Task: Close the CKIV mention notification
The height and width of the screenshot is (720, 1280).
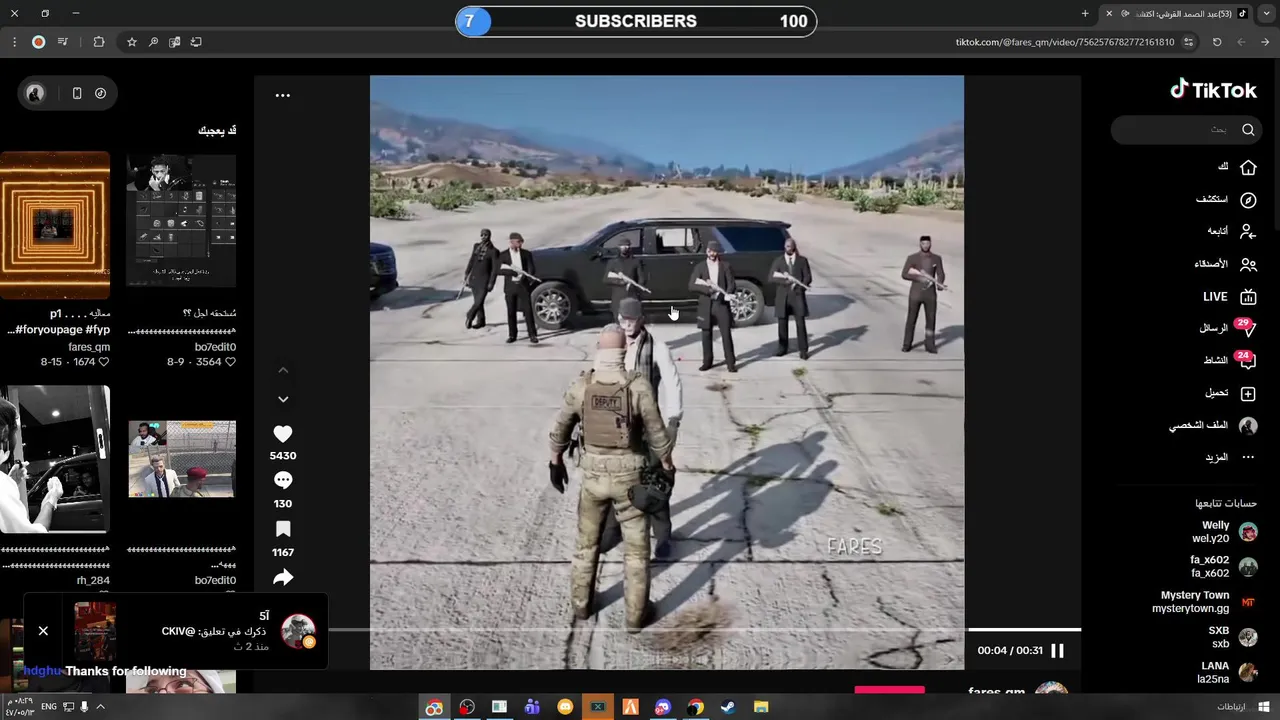Action: [x=43, y=631]
